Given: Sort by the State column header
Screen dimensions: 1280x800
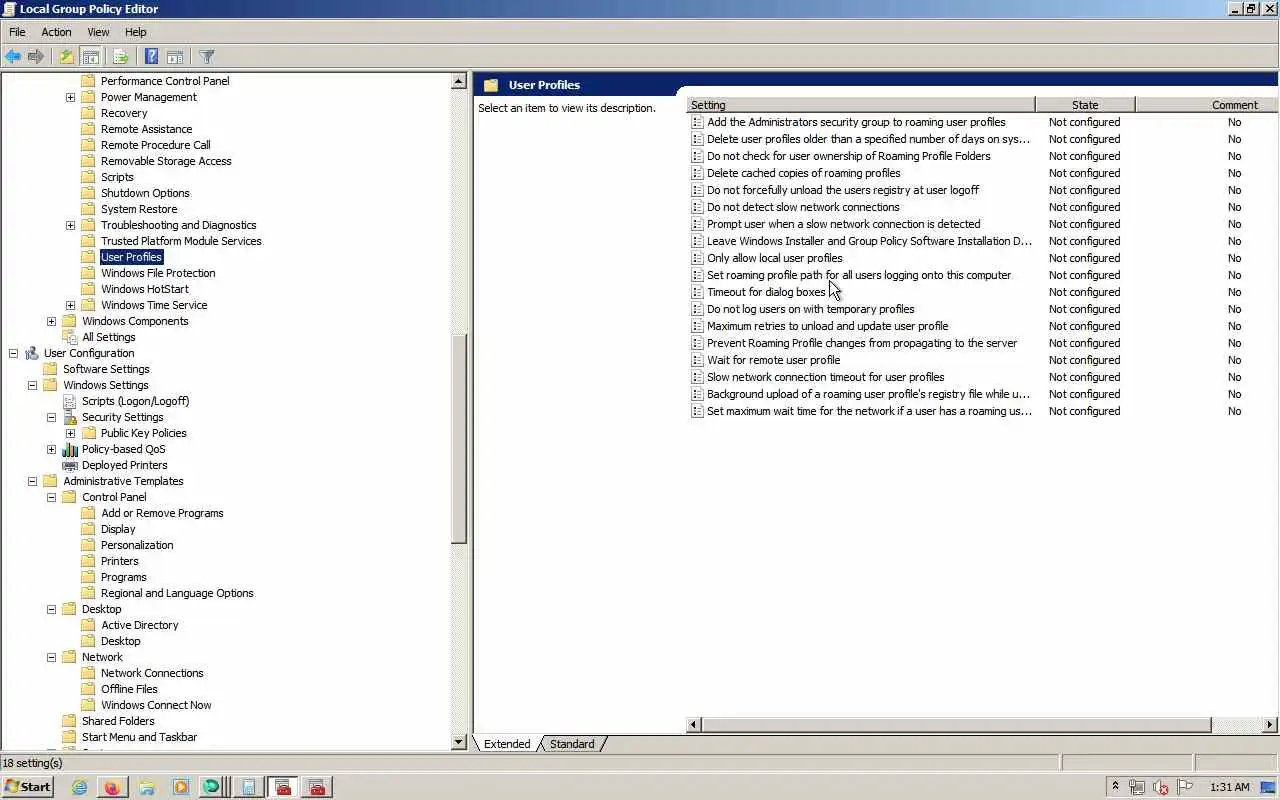Looking at the screenshot, I should (1085, 104).
